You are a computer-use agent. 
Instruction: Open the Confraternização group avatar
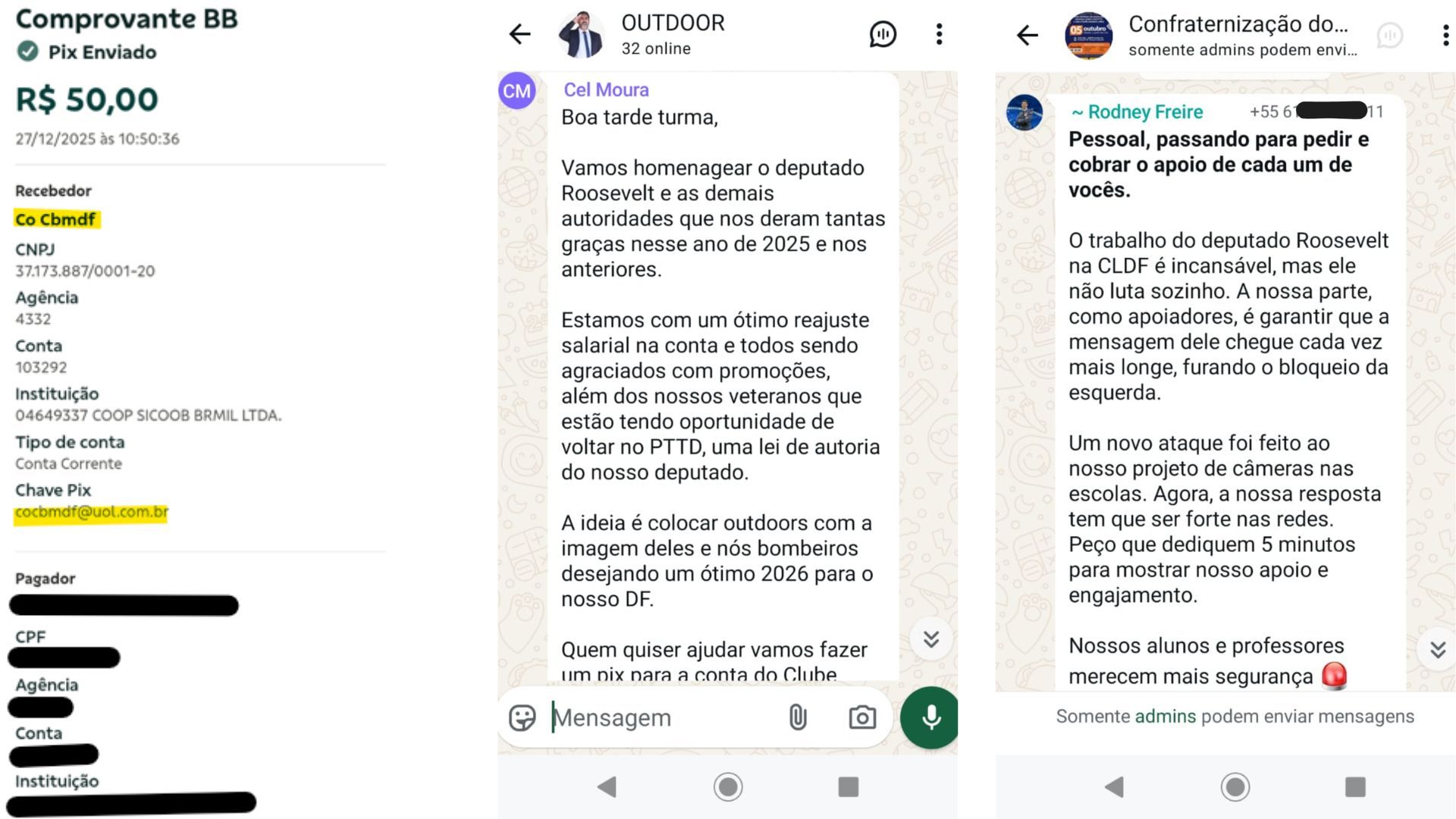pos(1088,35)
